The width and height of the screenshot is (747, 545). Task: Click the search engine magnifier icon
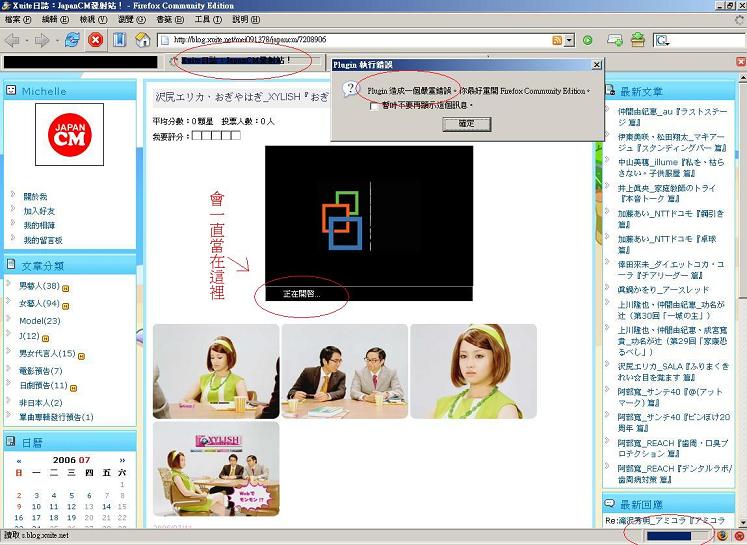(x=662, y=40)
